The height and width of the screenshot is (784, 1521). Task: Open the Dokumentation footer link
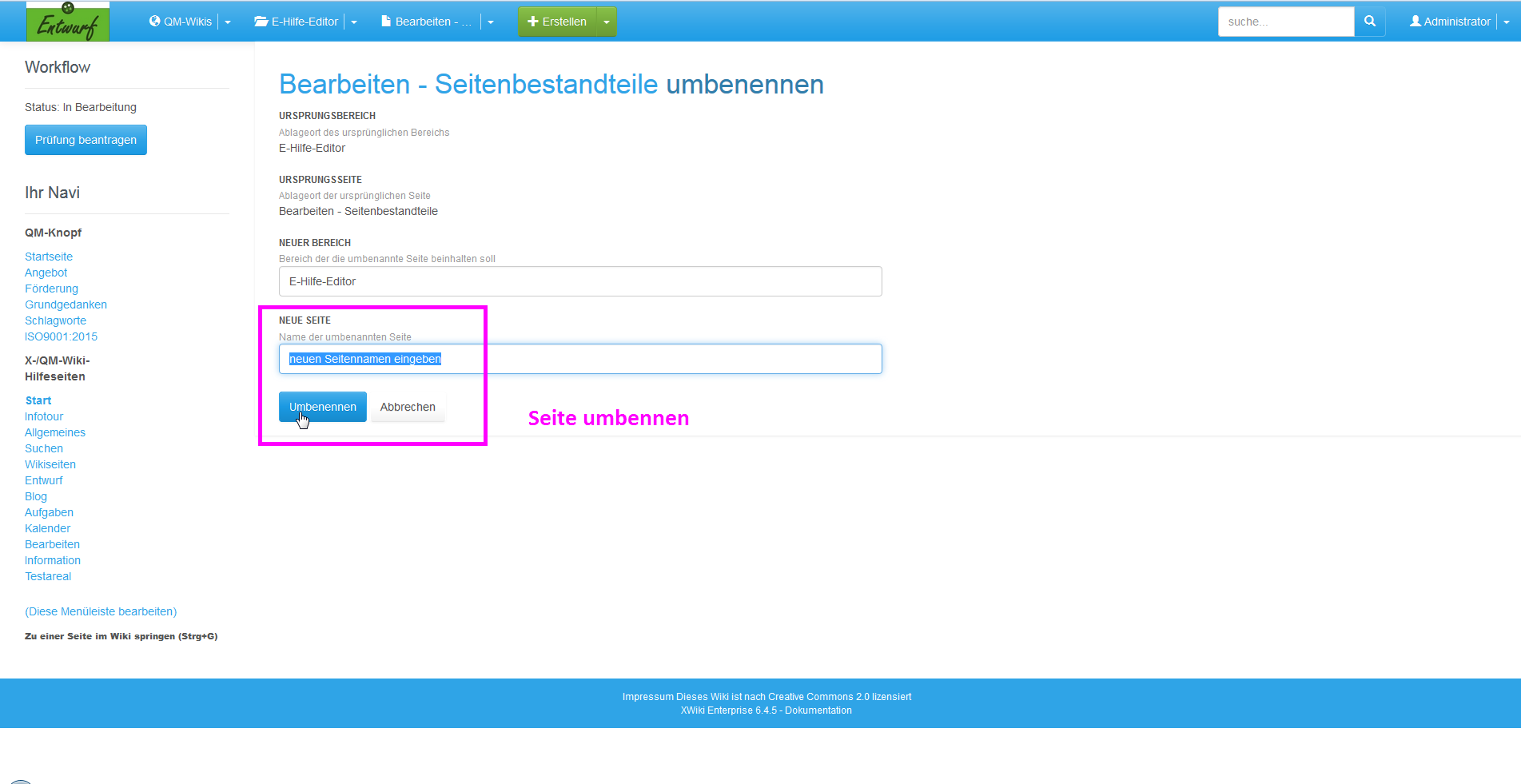coord(818,710)
